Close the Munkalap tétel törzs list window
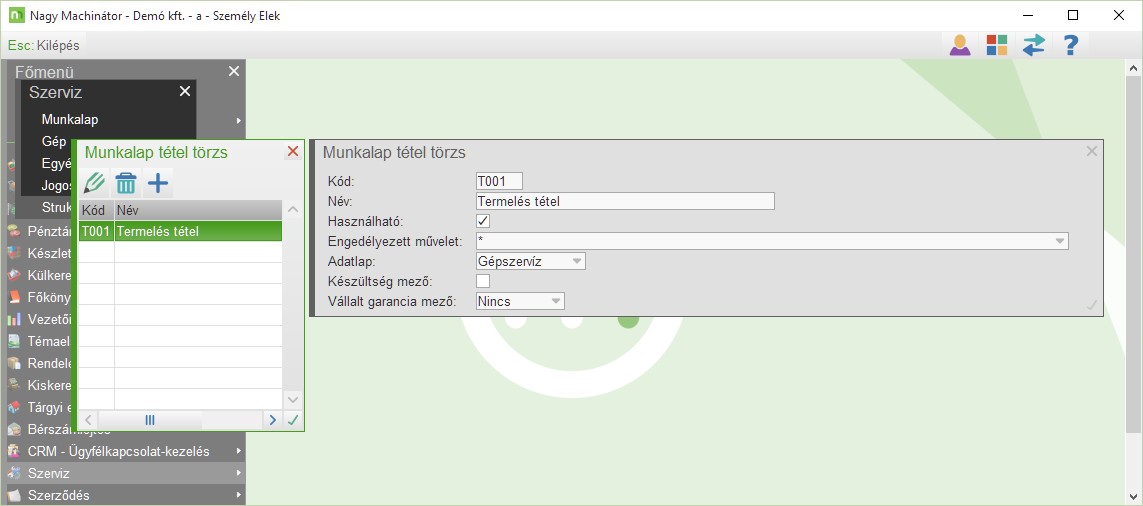This screenshot has width=1143, height=506. click(293, 152)
